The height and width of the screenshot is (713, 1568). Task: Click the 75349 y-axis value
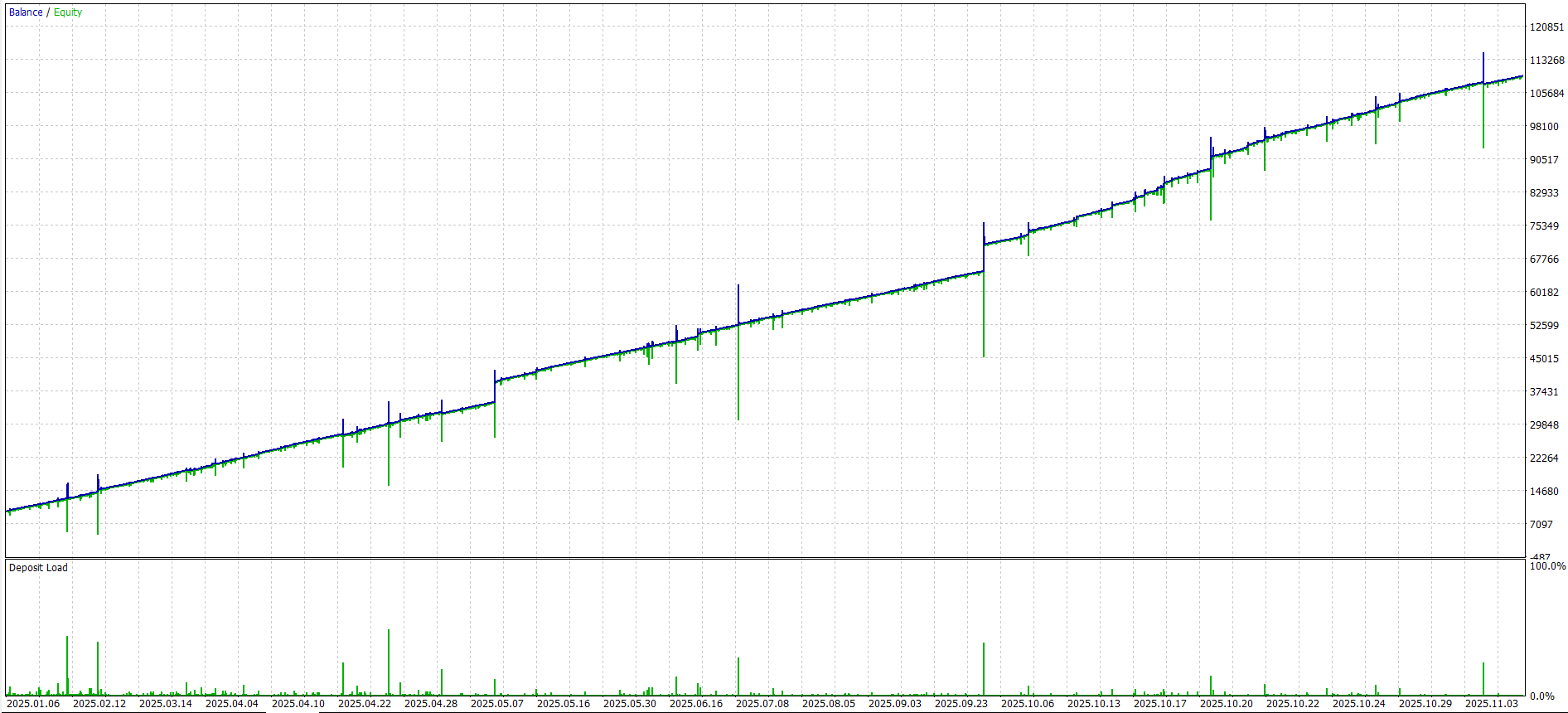(x=1544, y=226)
